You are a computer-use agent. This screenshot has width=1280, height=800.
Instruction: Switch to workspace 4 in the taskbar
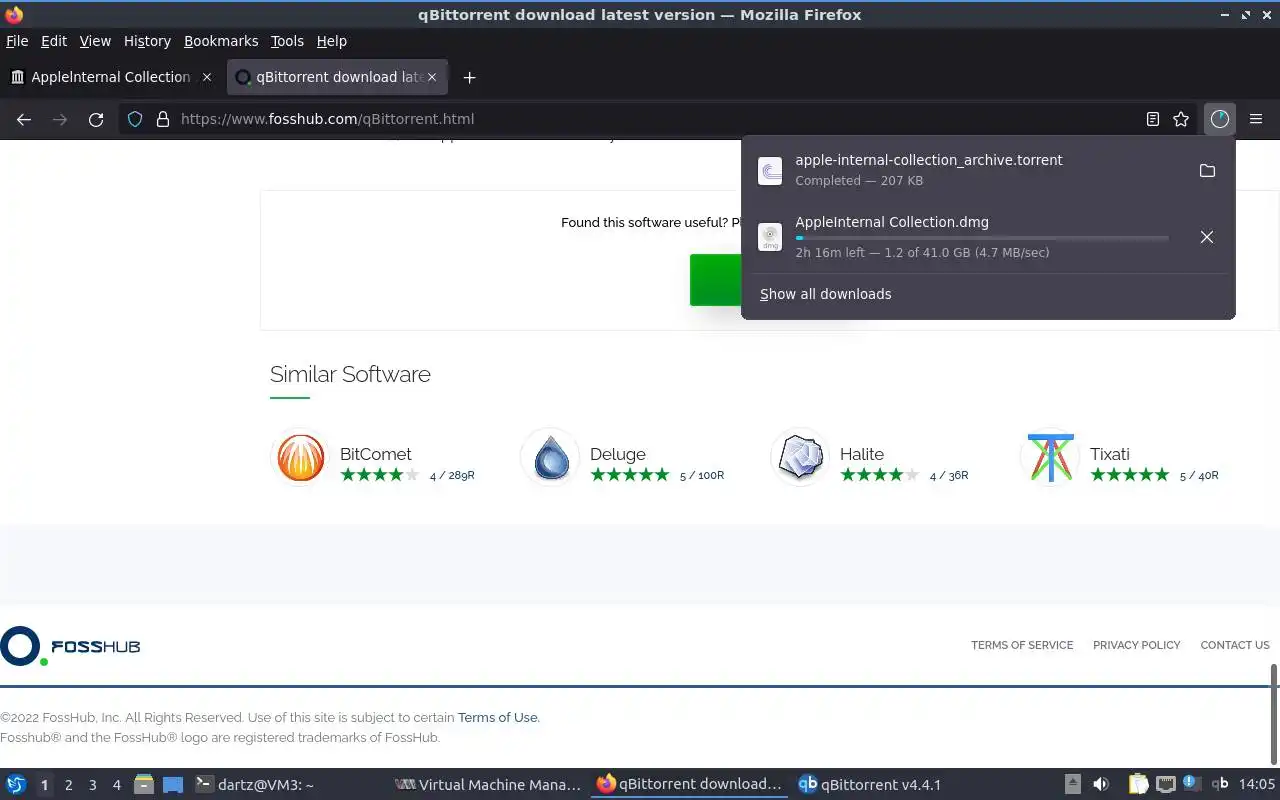116,785
